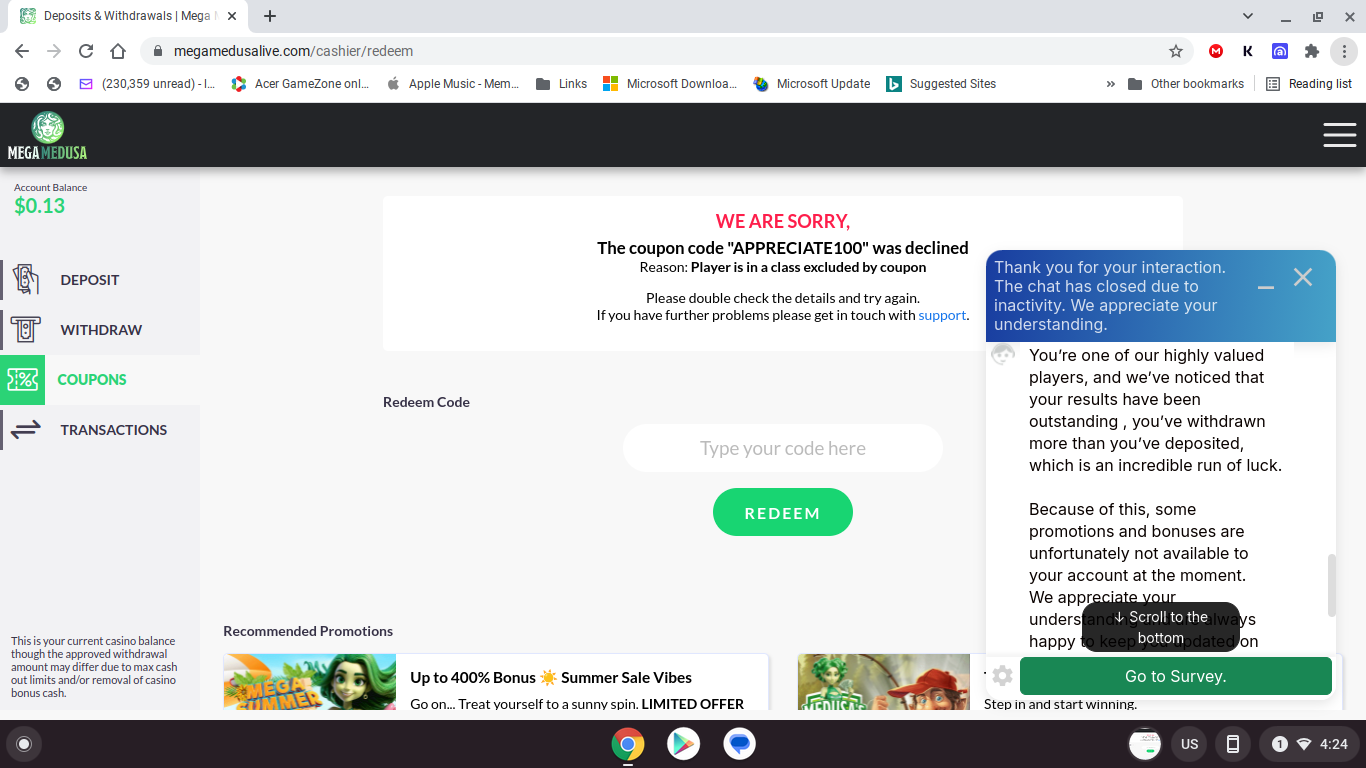Follow the support link
Image resolution: width=1366 pixels, height=768 pixels.
(942, 315)
